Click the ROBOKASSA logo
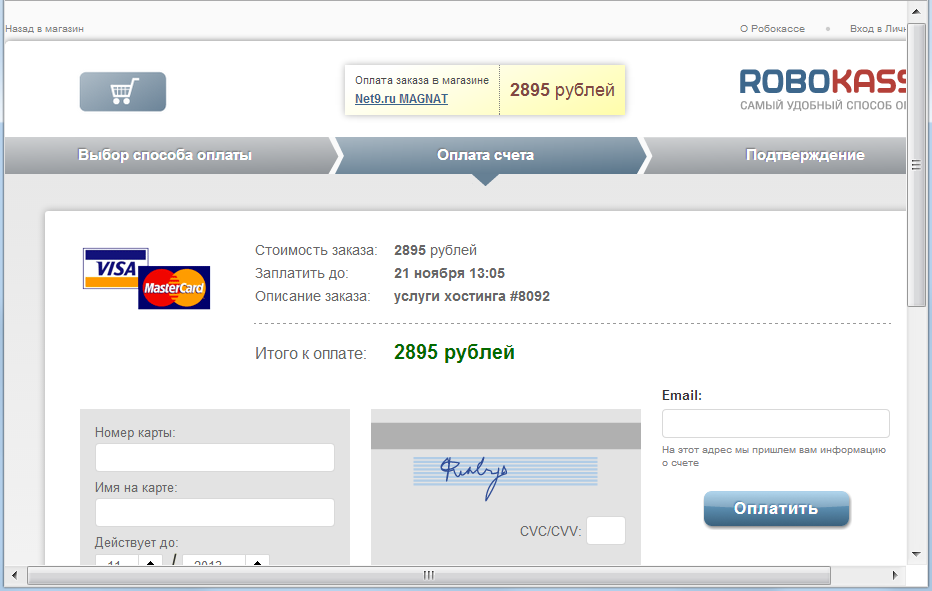This screenshot has width=932, height=591. point(822,88)
